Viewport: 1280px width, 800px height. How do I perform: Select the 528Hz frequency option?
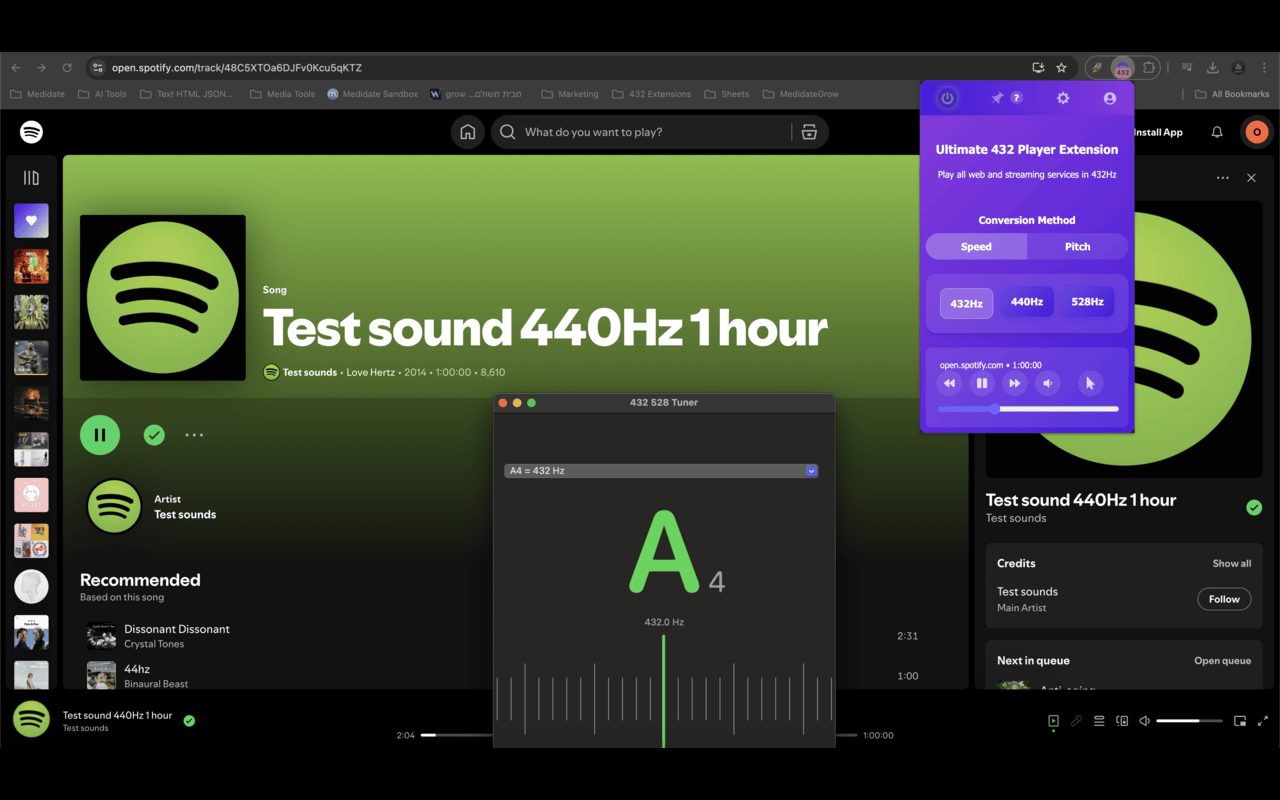pyautogui.click(x=1087, y=301)
